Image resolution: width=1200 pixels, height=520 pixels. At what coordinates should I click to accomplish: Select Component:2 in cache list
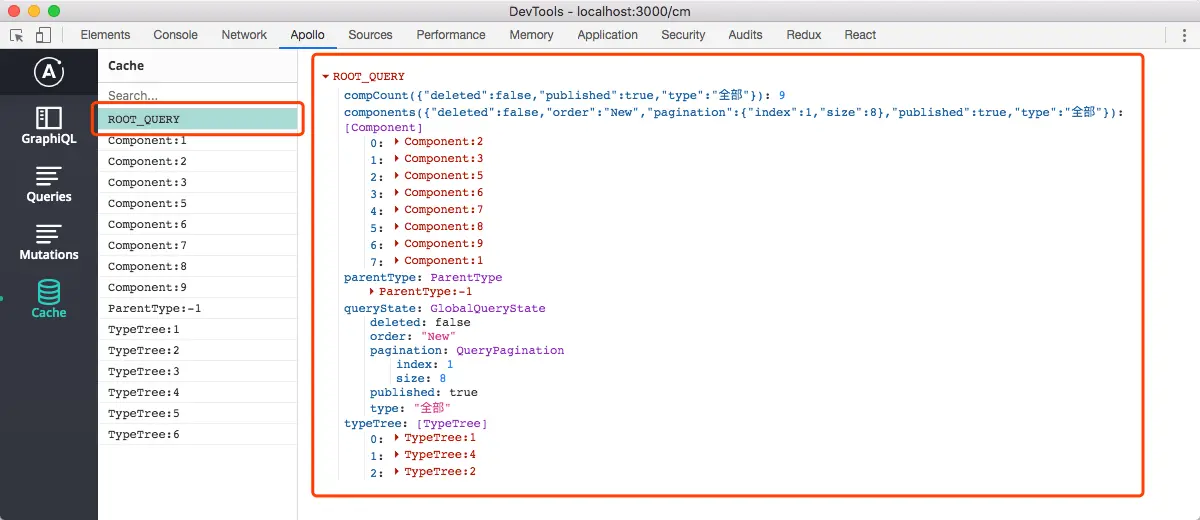point(198,161)
